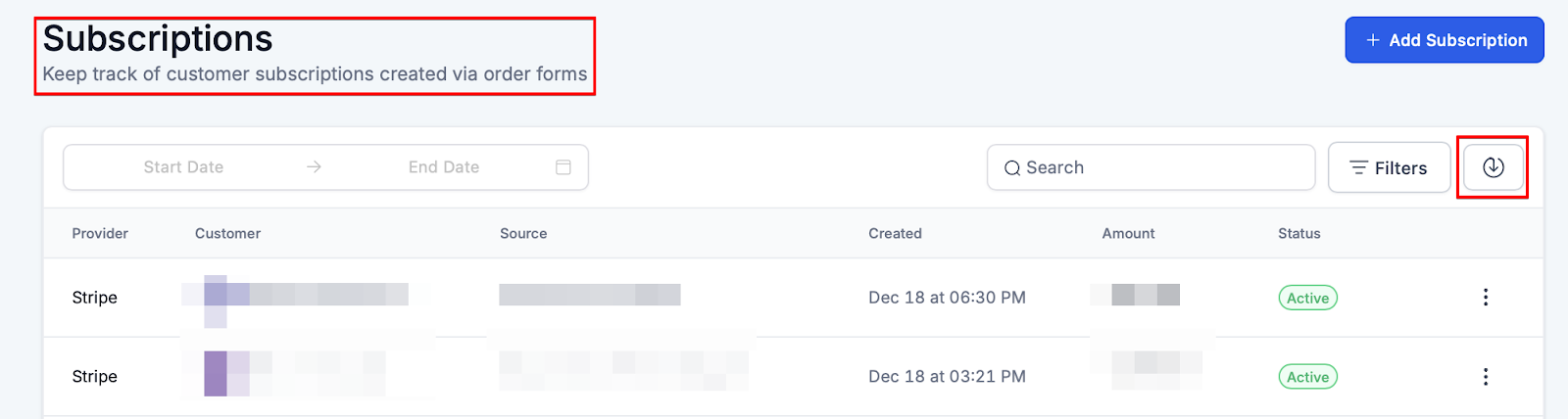Viewport: 1568px width, 419px height.
Task: Click the Source column header
Action: [523, 233]
